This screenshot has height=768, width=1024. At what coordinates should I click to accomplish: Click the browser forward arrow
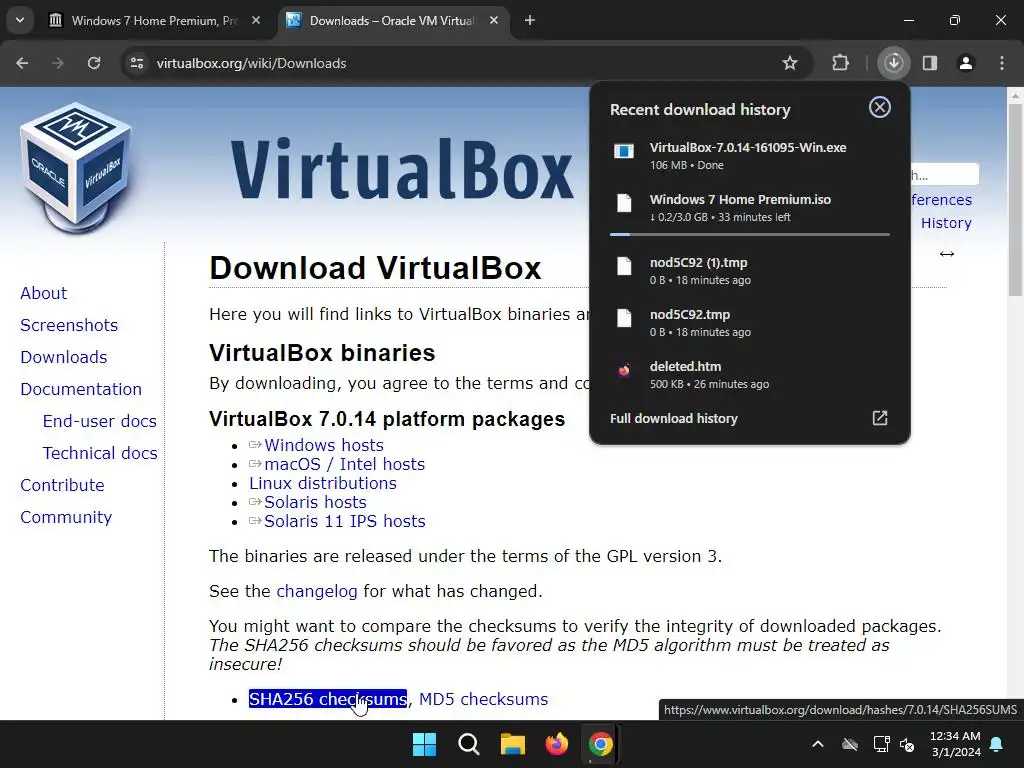tap(57, 63)
